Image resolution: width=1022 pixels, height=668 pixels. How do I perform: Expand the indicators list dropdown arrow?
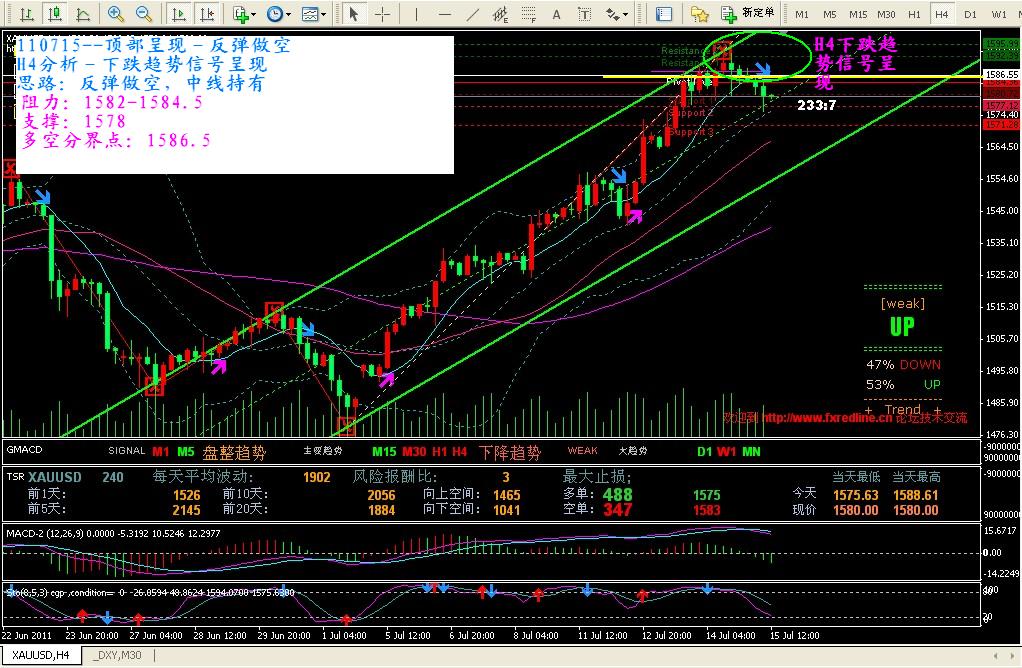click(254, 14)
